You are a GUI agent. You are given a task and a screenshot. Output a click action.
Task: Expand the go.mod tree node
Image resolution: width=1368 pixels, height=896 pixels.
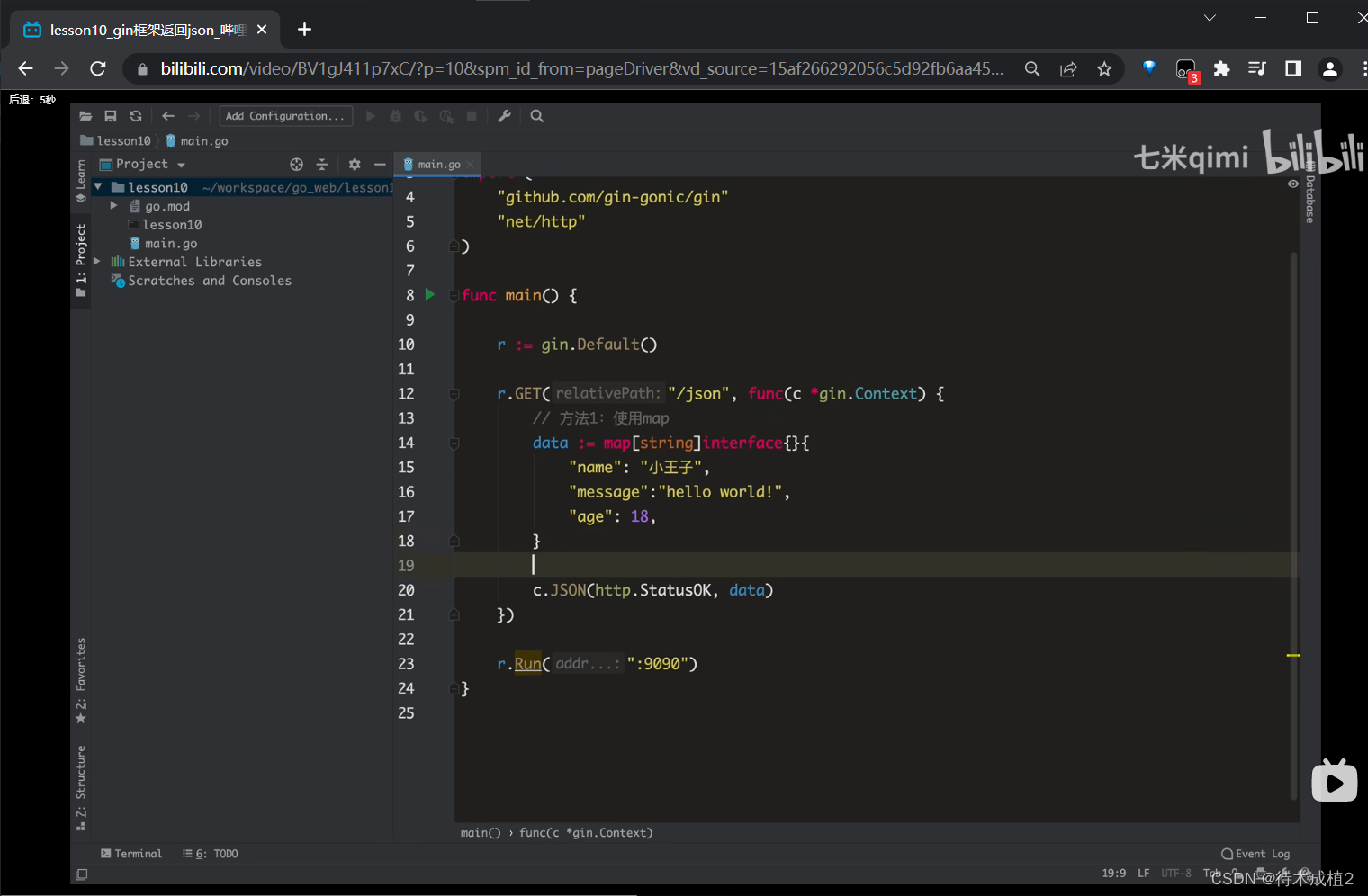113,206
